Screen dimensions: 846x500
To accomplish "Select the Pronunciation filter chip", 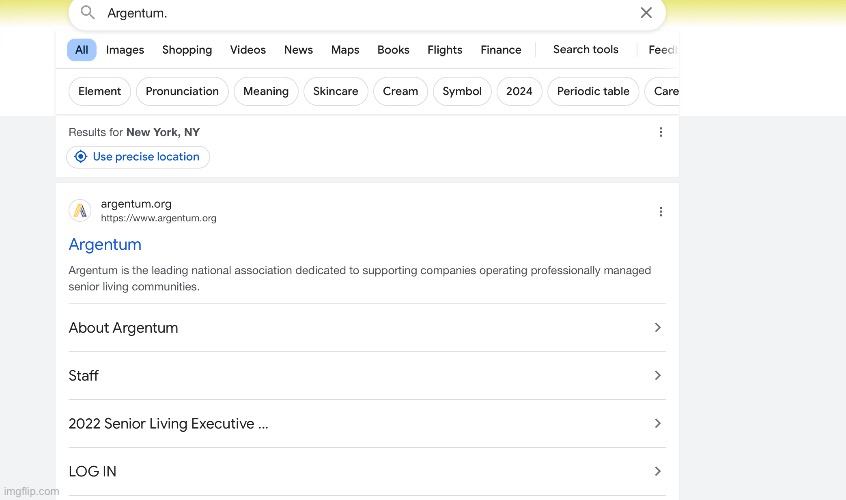I will pyautogui.click(x=182, y=92).
